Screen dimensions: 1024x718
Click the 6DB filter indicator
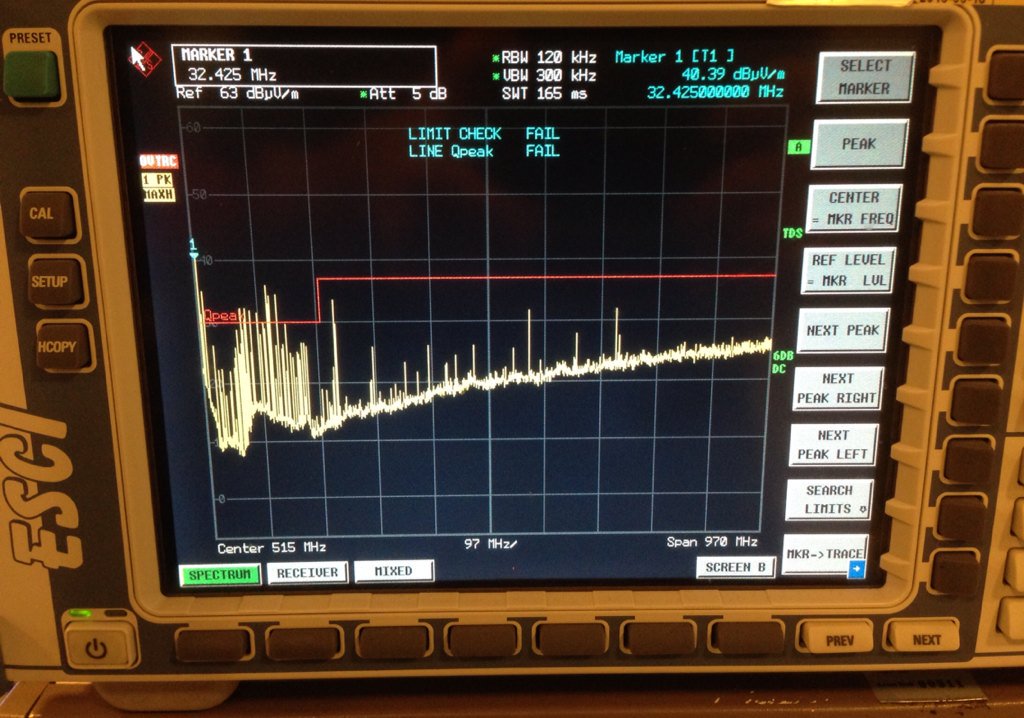782,356
